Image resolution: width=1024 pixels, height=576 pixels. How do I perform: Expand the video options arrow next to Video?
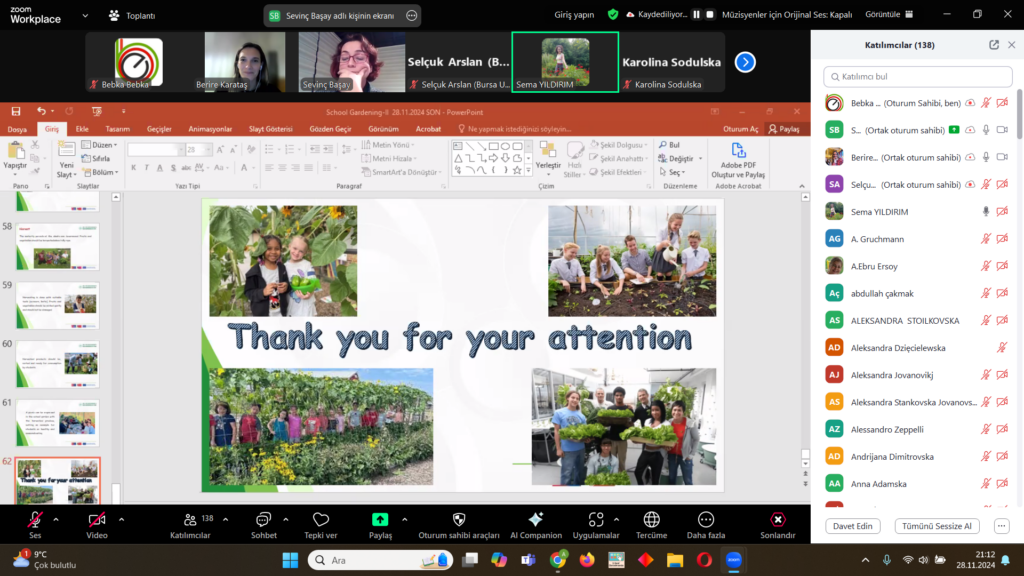click(122, 519)
